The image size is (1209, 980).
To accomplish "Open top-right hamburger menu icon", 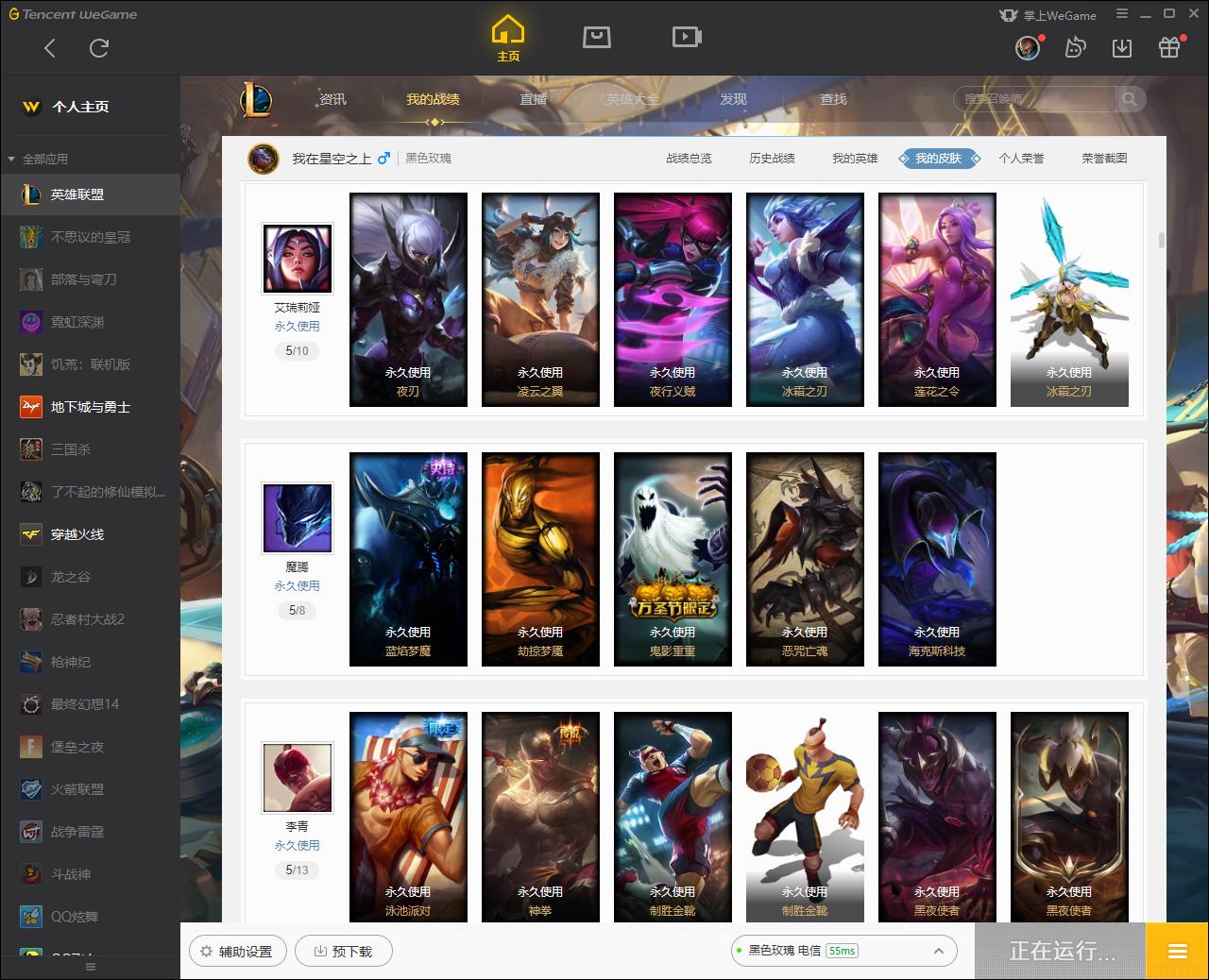I will (x=1122, y=14).
